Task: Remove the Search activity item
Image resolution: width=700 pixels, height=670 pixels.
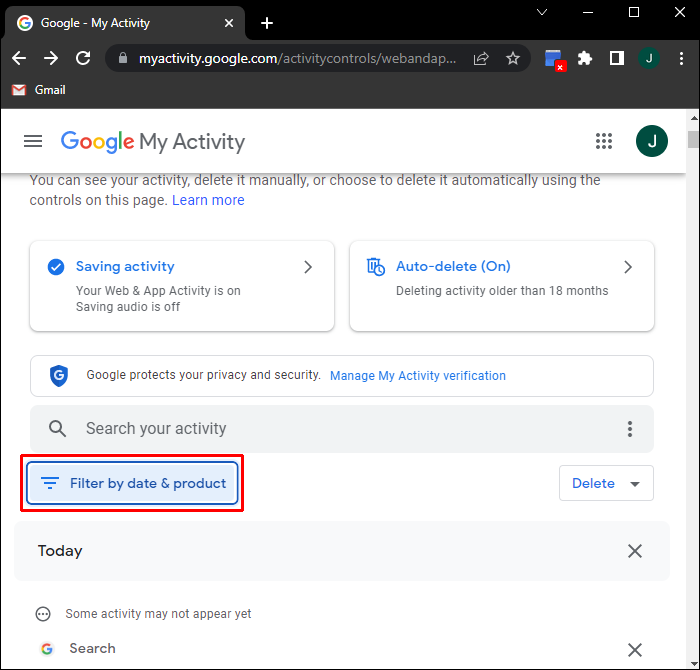Action: pos(634,649)
